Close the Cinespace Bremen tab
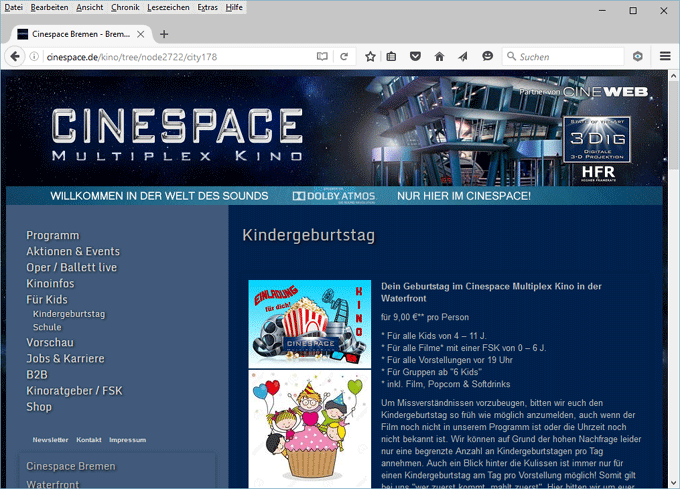Screen dimensions: 680x489 point(141,34)
